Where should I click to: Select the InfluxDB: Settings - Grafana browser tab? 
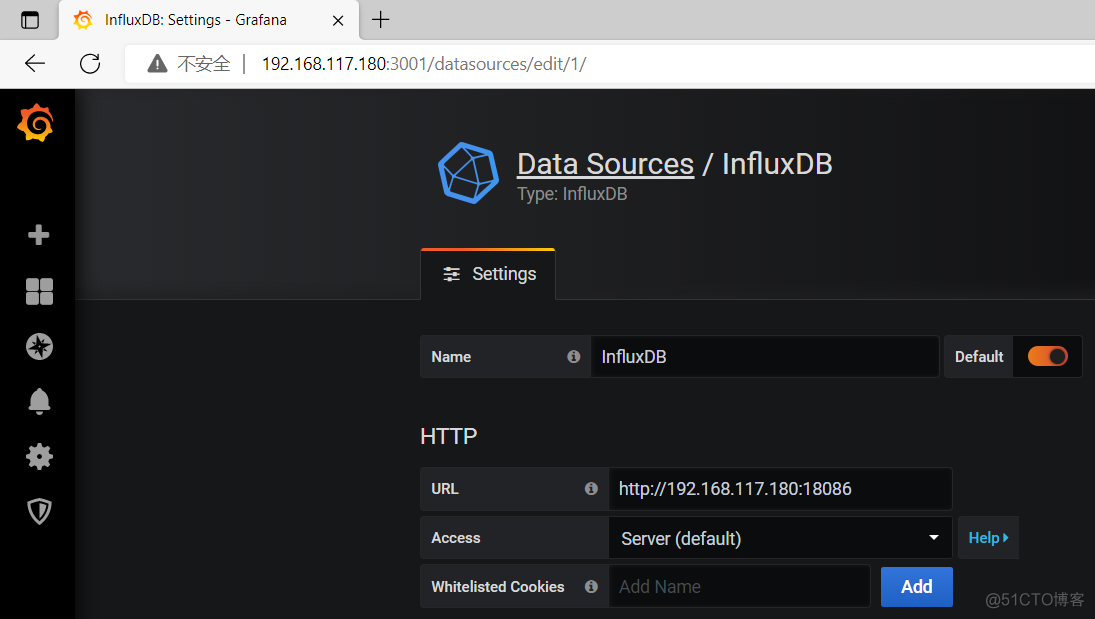[x=209, y=20]
